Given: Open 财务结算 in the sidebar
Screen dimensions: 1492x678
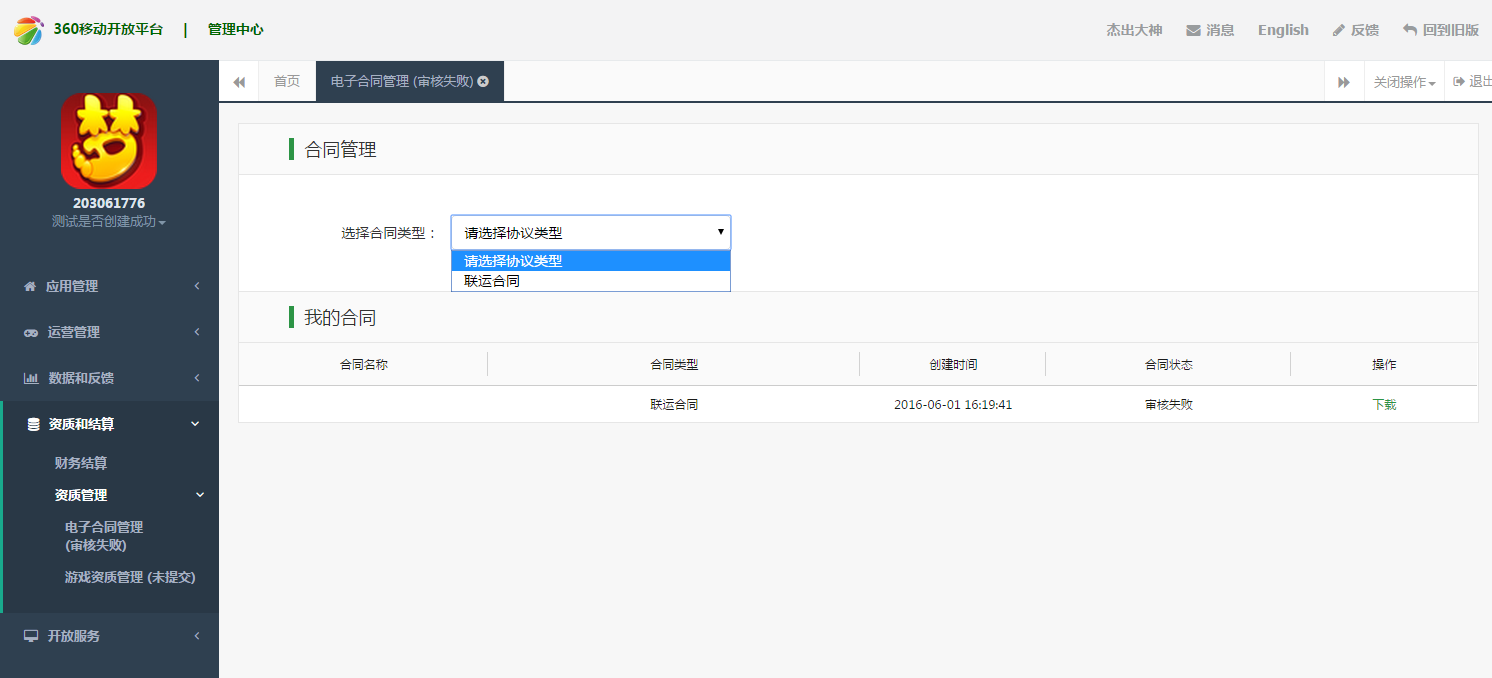Looking at the screenshot, I should coord(81,463).
